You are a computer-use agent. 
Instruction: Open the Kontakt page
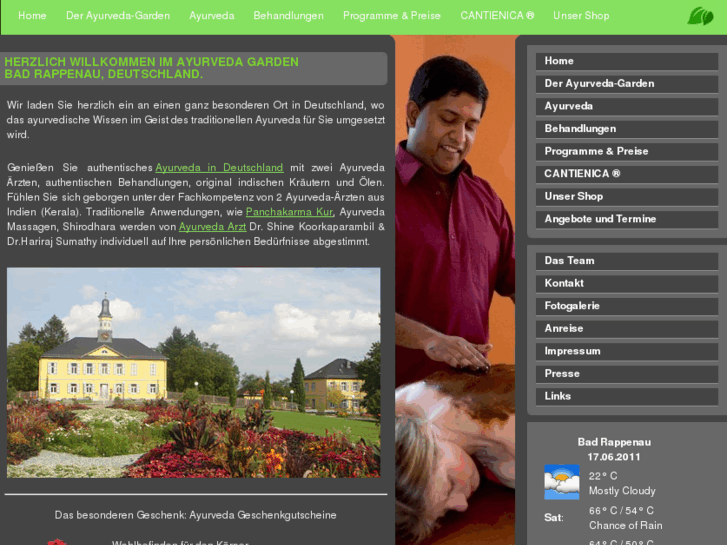tap(627, 283)
